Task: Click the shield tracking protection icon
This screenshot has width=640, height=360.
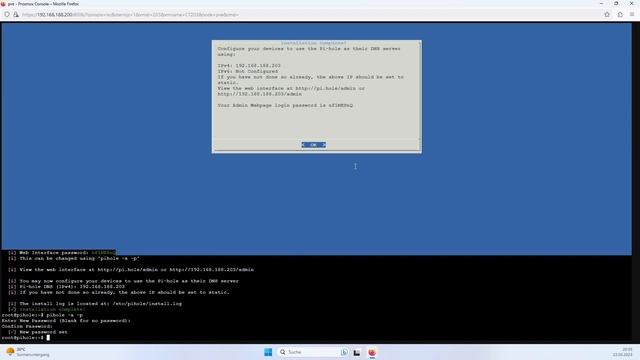Action: (x=7, y=15)
